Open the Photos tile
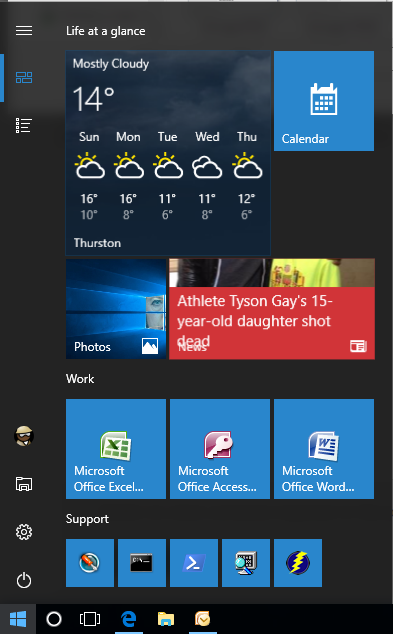This screenshot has height=634, width=393. coord(116,309)
